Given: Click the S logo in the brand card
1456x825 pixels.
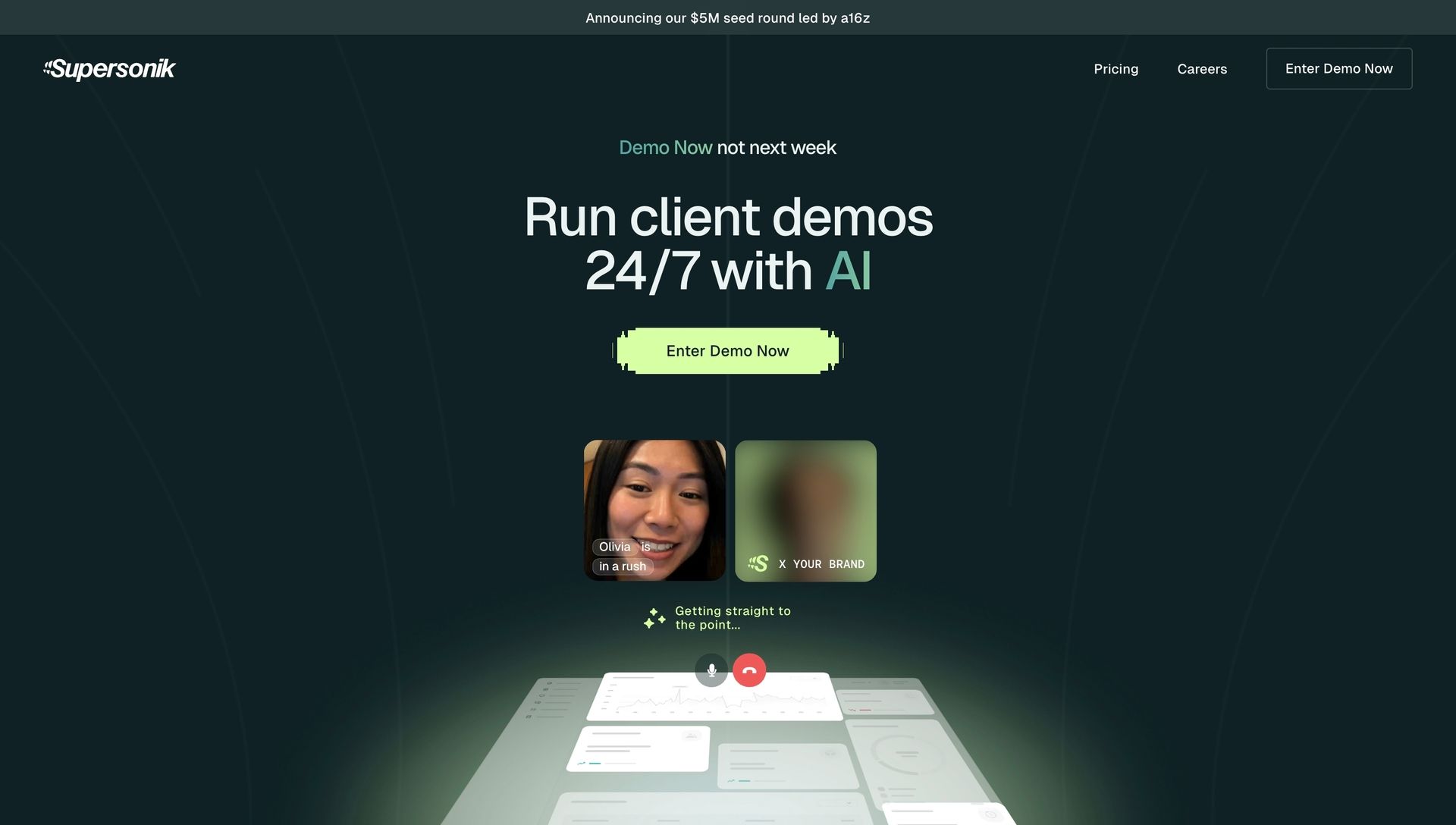Looking at the screenshot, I should pyautogui.click(x=758, y=563).
